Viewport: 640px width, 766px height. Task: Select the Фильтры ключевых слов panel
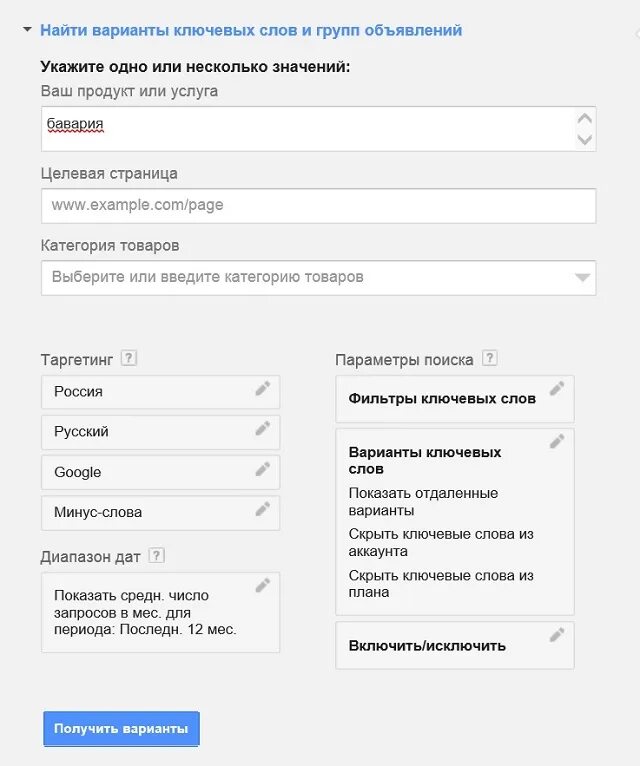tap(455, 399)
